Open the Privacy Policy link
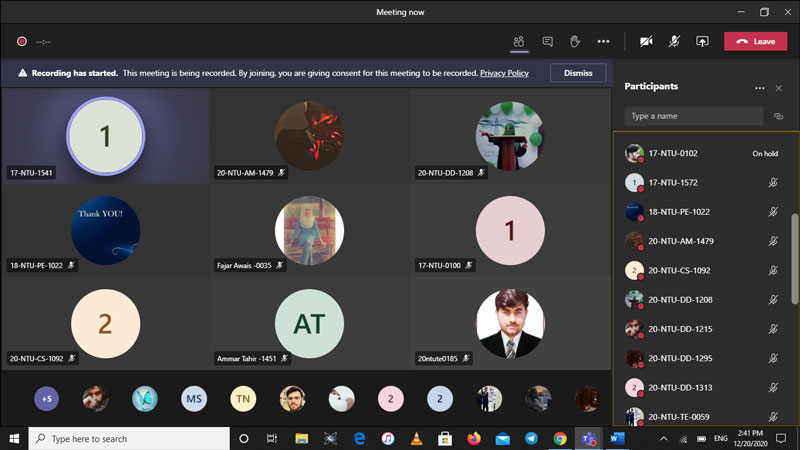 504,73
